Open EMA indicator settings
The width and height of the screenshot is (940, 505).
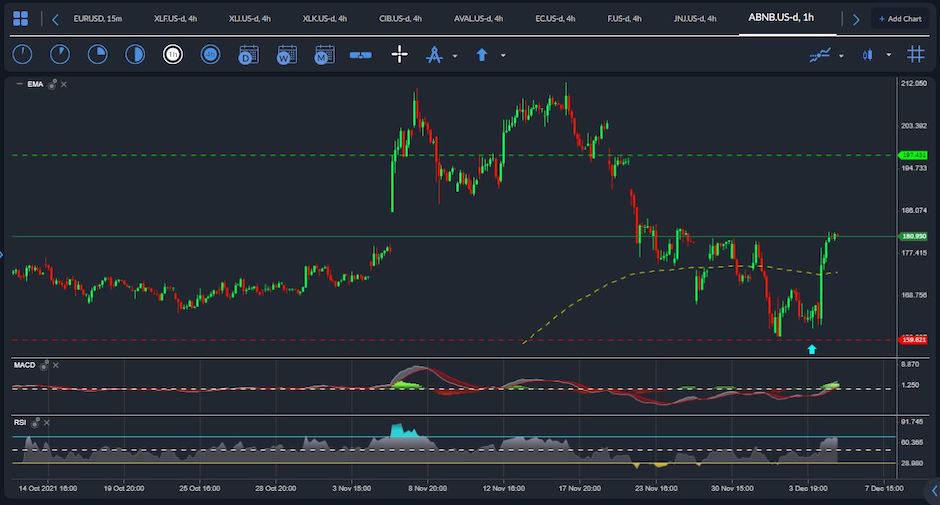[x=46, y=85]
